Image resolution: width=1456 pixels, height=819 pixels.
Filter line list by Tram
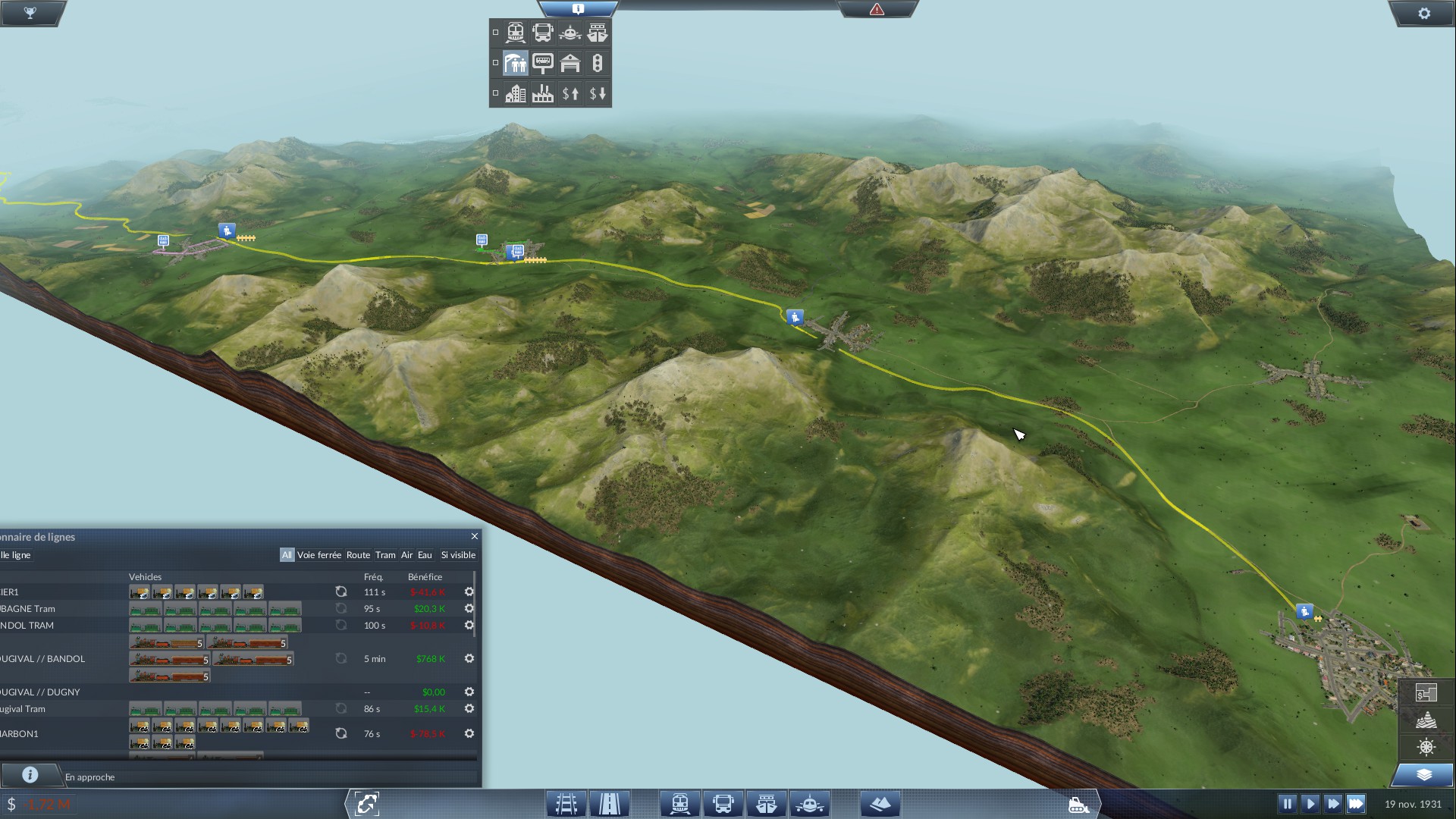(385, 555)
